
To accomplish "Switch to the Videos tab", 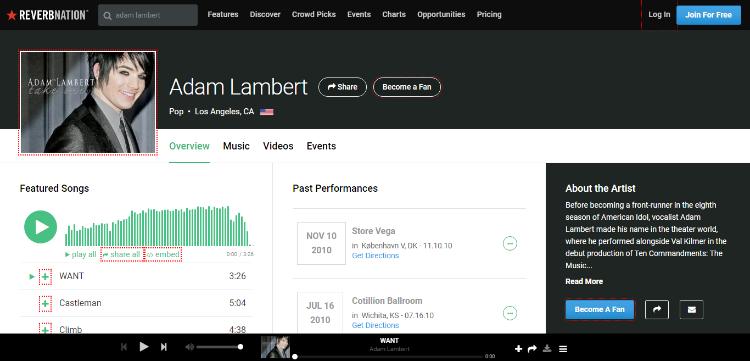I will 278,146.
